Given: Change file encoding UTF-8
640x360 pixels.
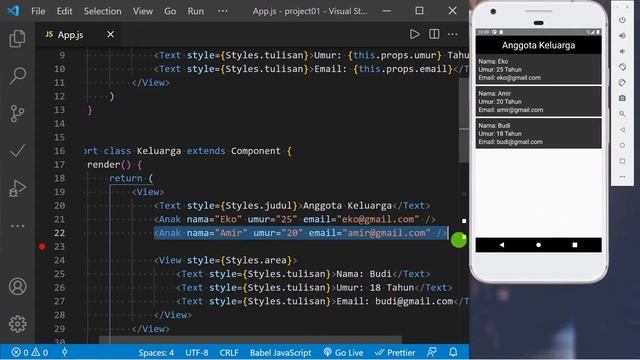Looking at the screenshot, I should coord(197,353).
